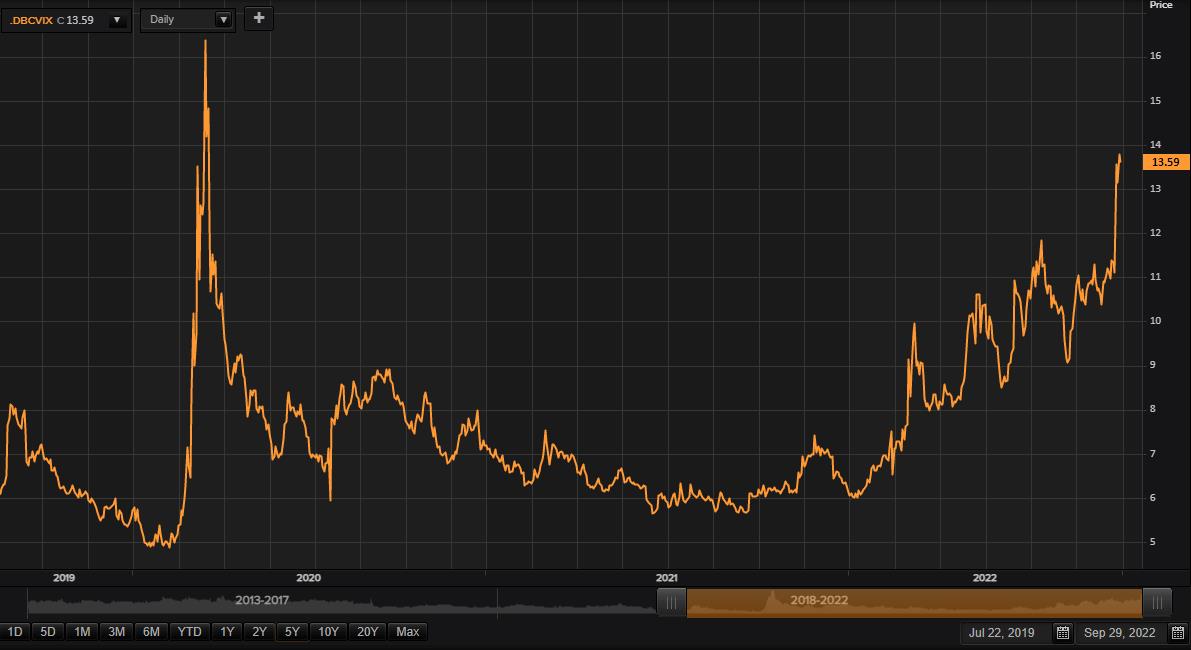
Task: Click the plus icon to add a series
Action: click(259, 18)
